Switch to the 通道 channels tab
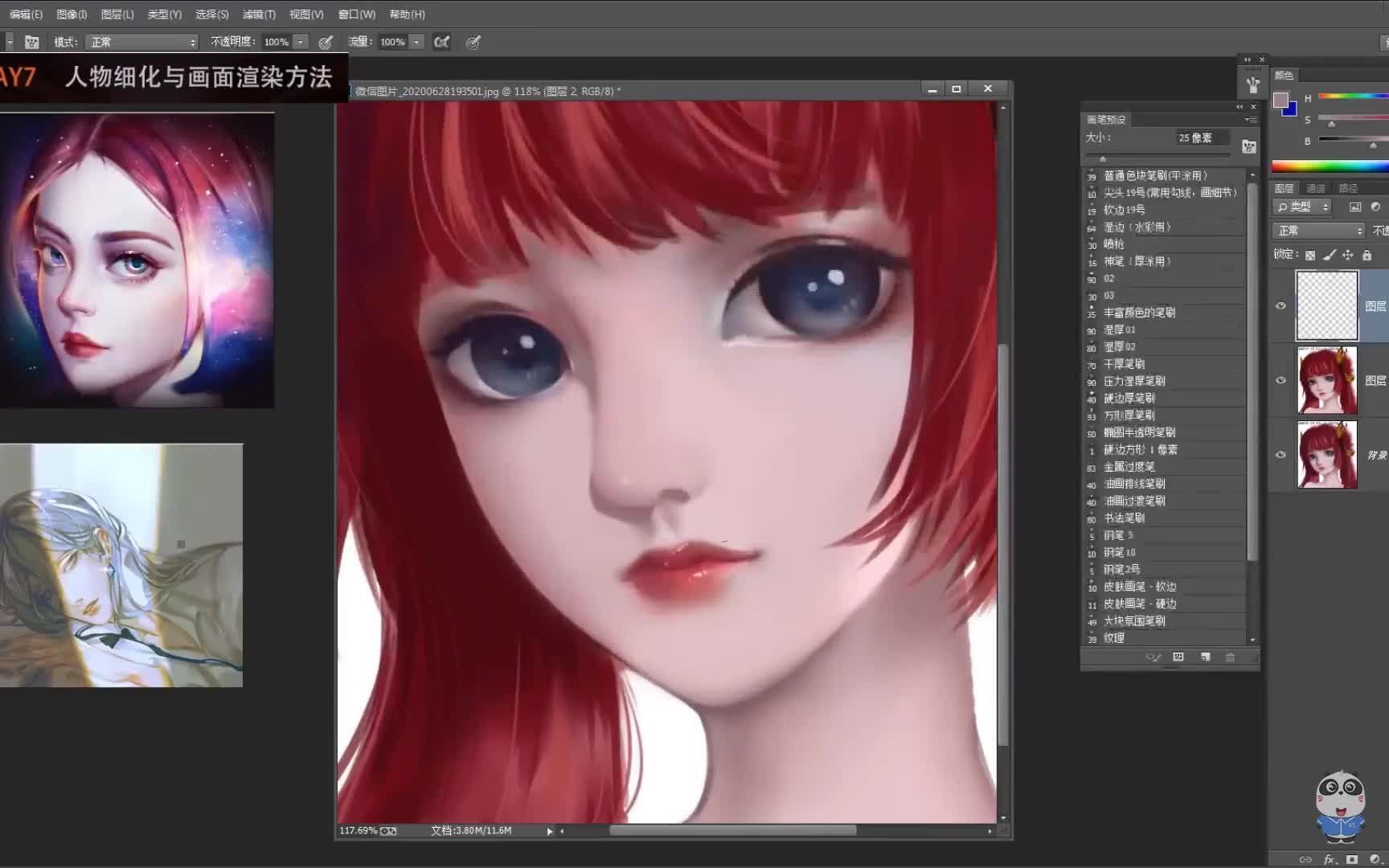Image resolution: width=1389 pixels, height=868 pixels. coord(1315,188)
